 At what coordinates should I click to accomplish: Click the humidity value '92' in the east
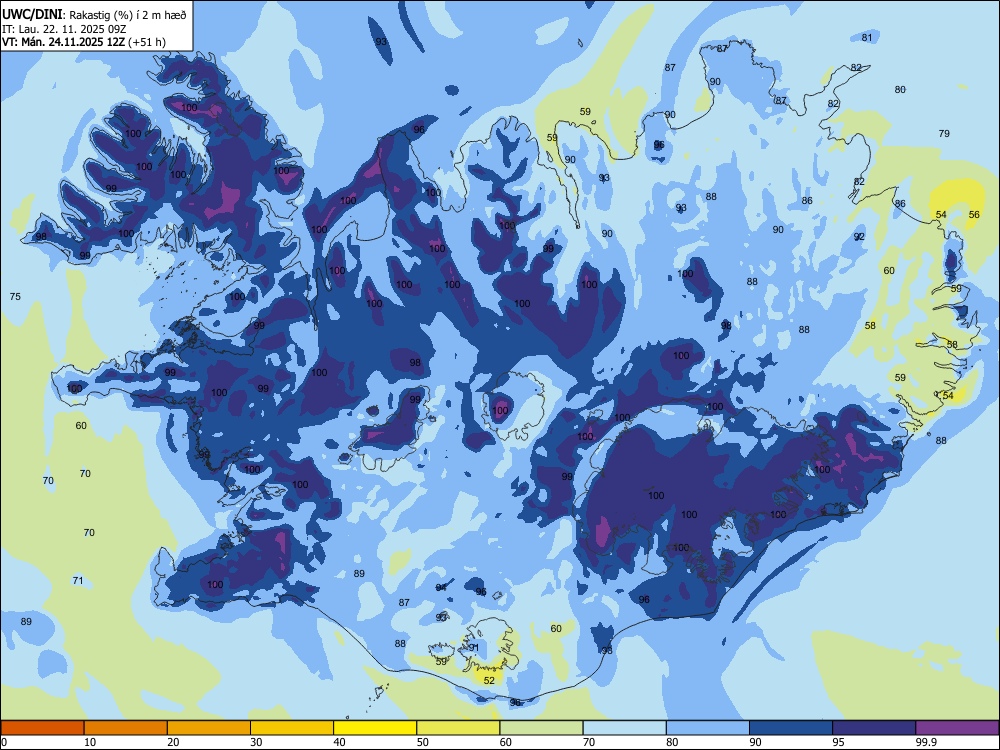pos(859,237)
